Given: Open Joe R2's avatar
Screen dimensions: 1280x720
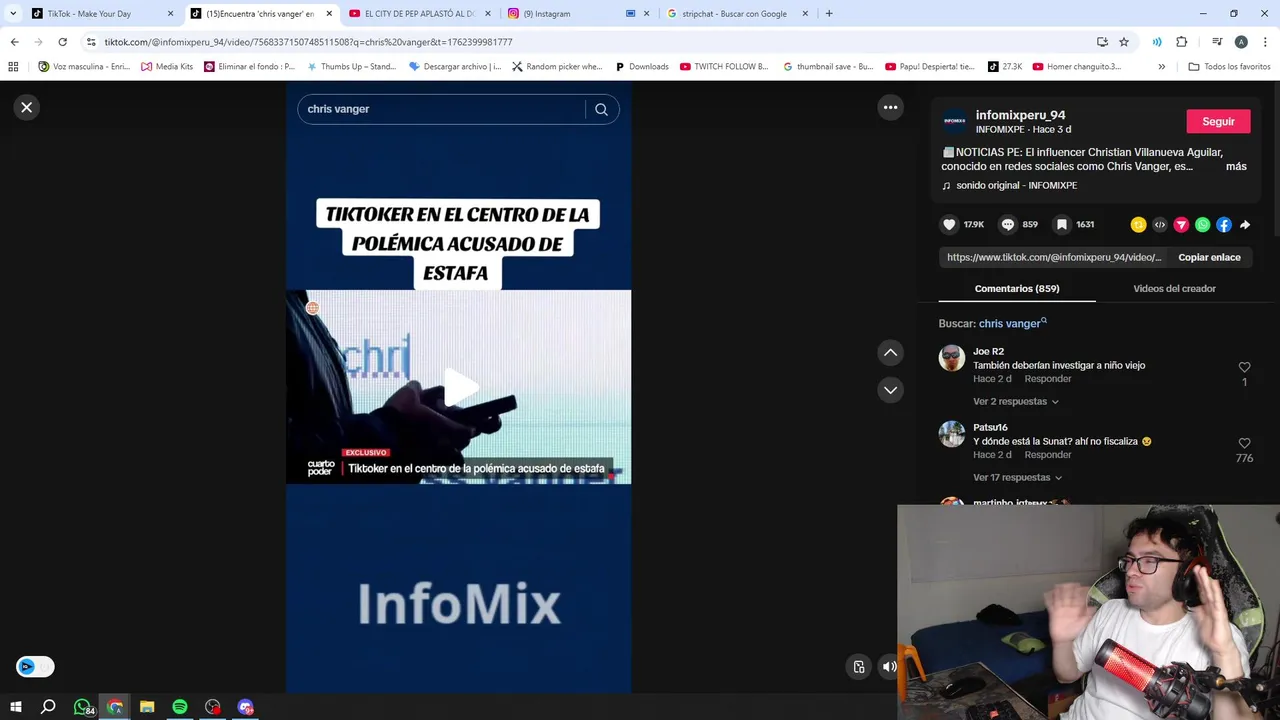Looking at the screenshot, I should pos(951,358).
